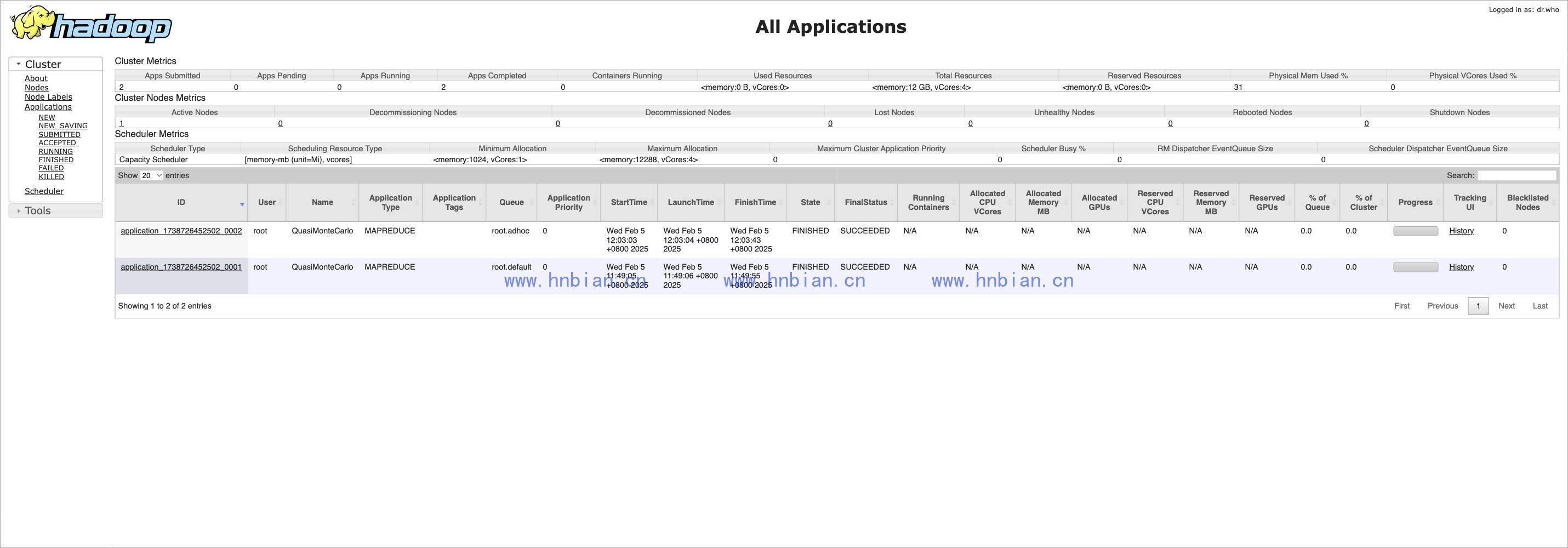Open the About link
1568x548 pixels.
click(x=36, y=78)
